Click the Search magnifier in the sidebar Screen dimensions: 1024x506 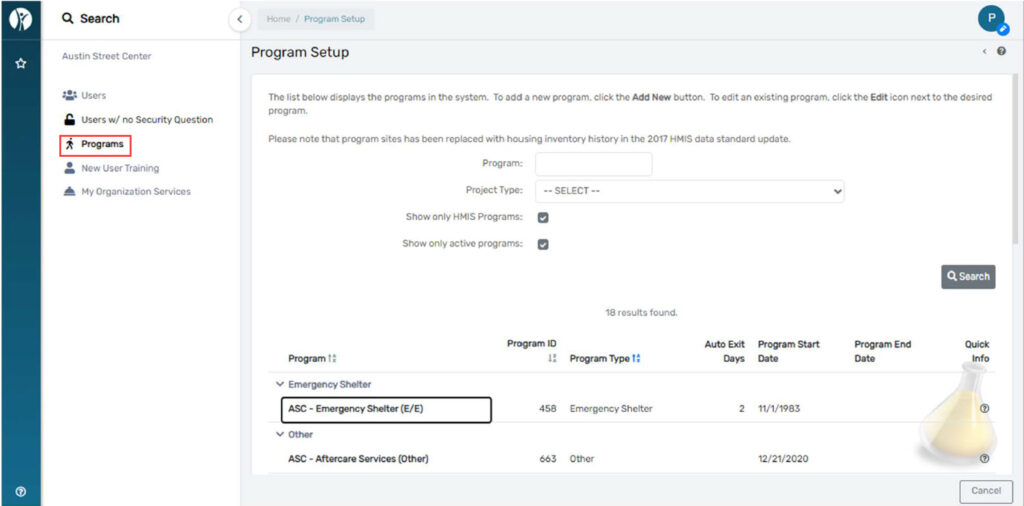click(67, 19)
